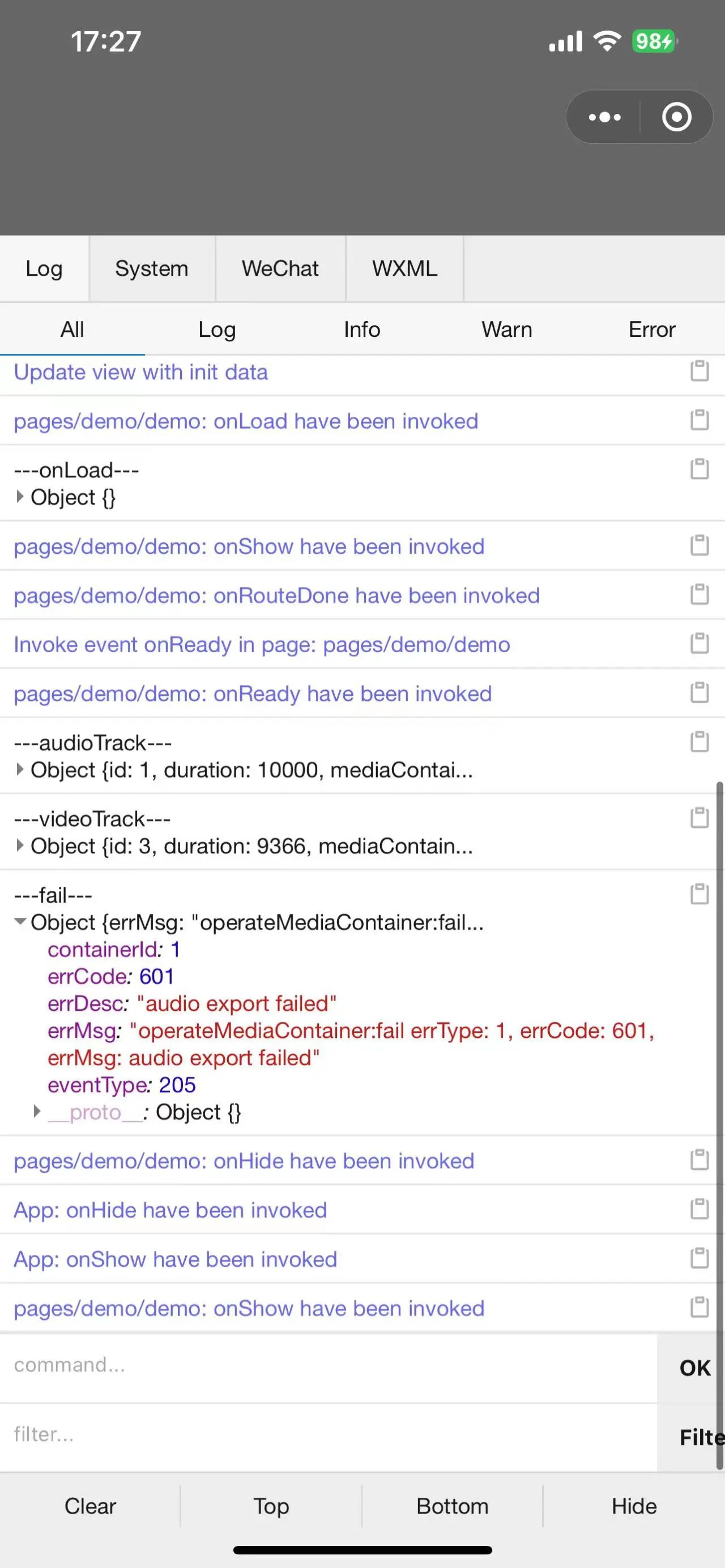Collapse the fail error Object
This screenshot has width=725, height=1568.
coord(20,921)
